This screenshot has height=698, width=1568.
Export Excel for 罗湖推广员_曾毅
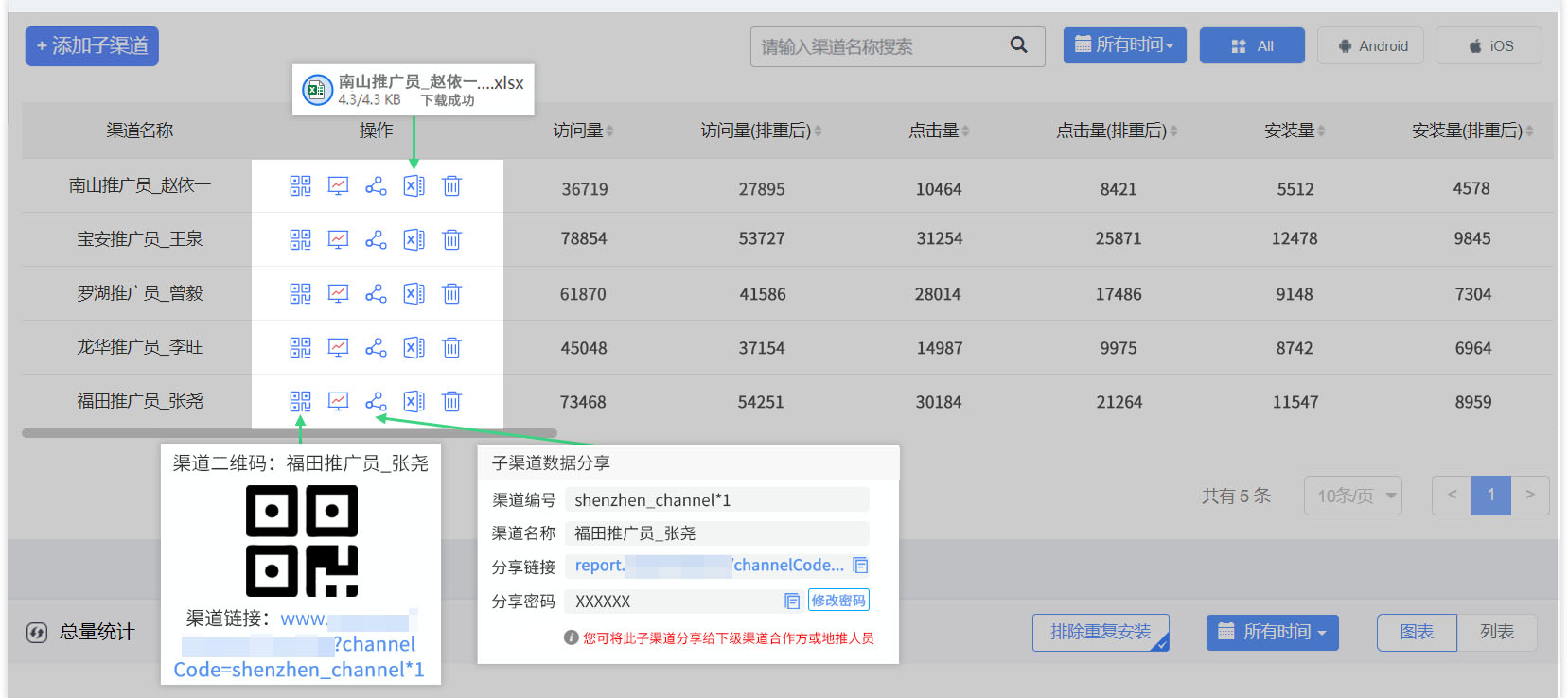[x=414, y=294]
